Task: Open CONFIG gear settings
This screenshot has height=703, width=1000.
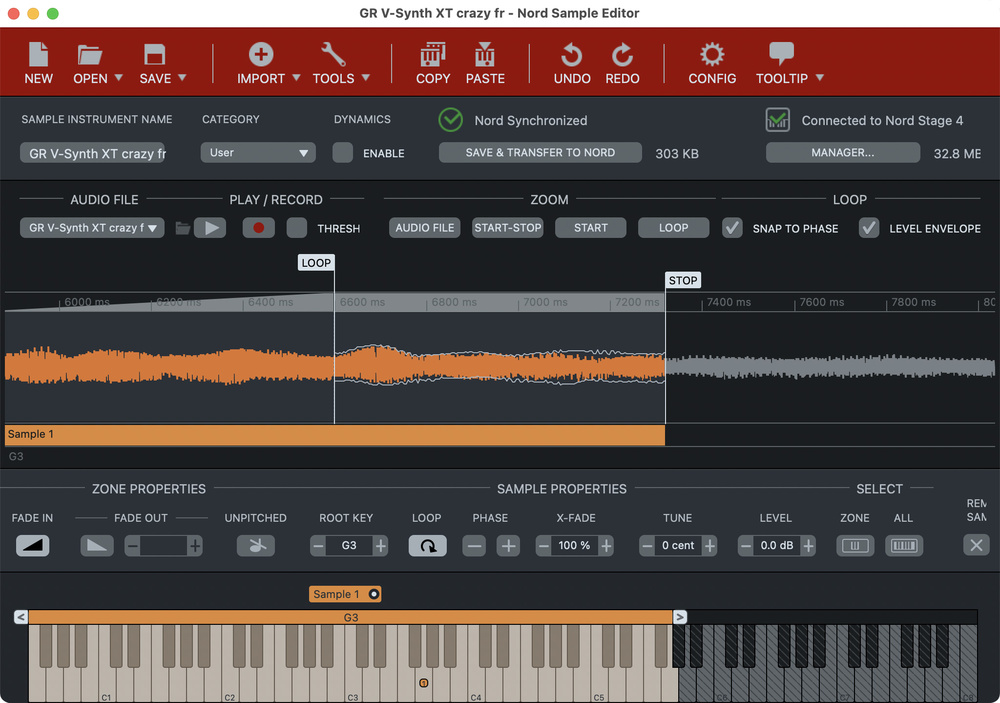Action: tap(712, 55)
